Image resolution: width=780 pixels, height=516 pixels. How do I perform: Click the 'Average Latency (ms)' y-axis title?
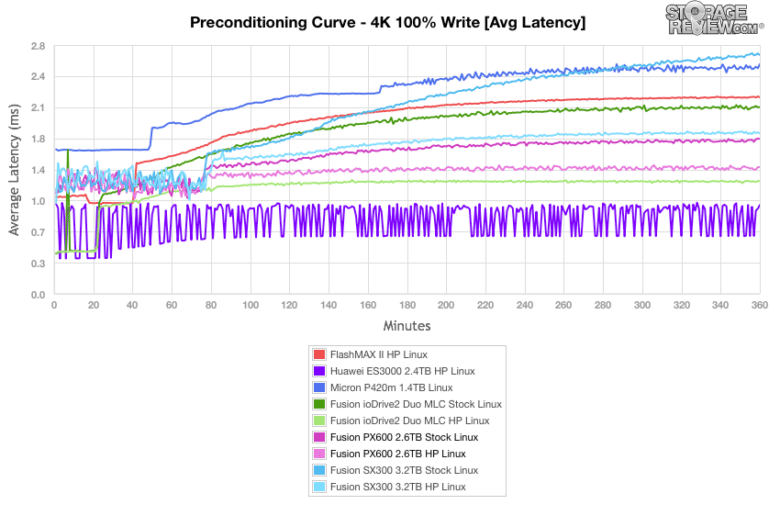coord(14,170)
